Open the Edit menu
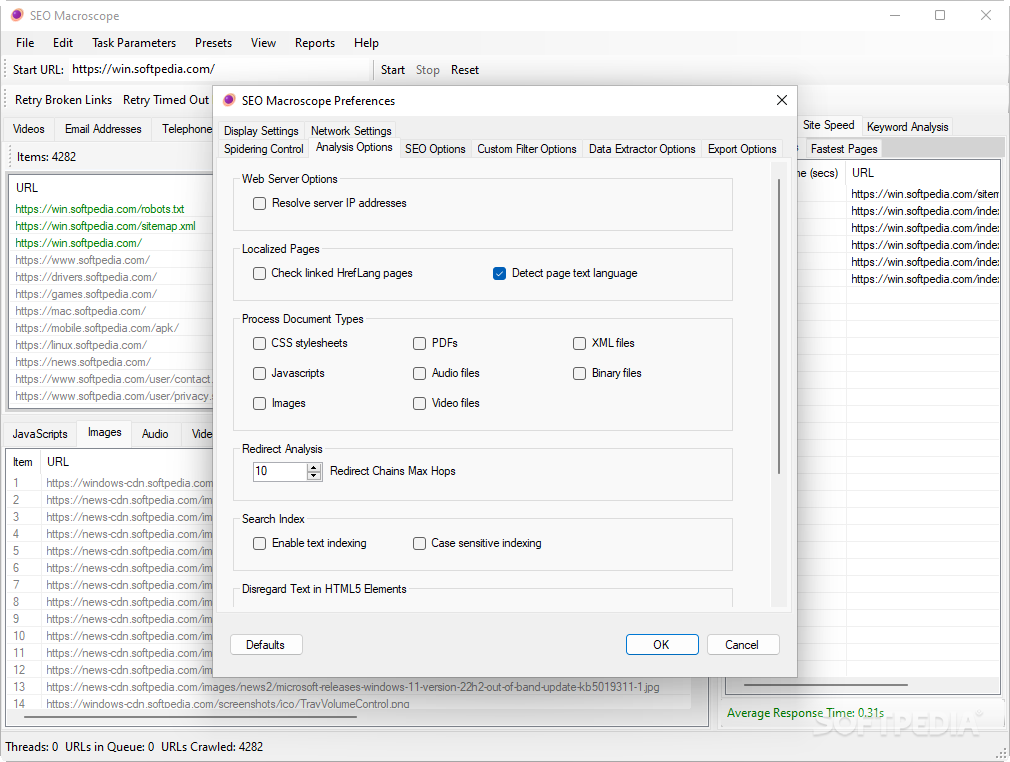The image size is (1010, 762). pos(62,43)
